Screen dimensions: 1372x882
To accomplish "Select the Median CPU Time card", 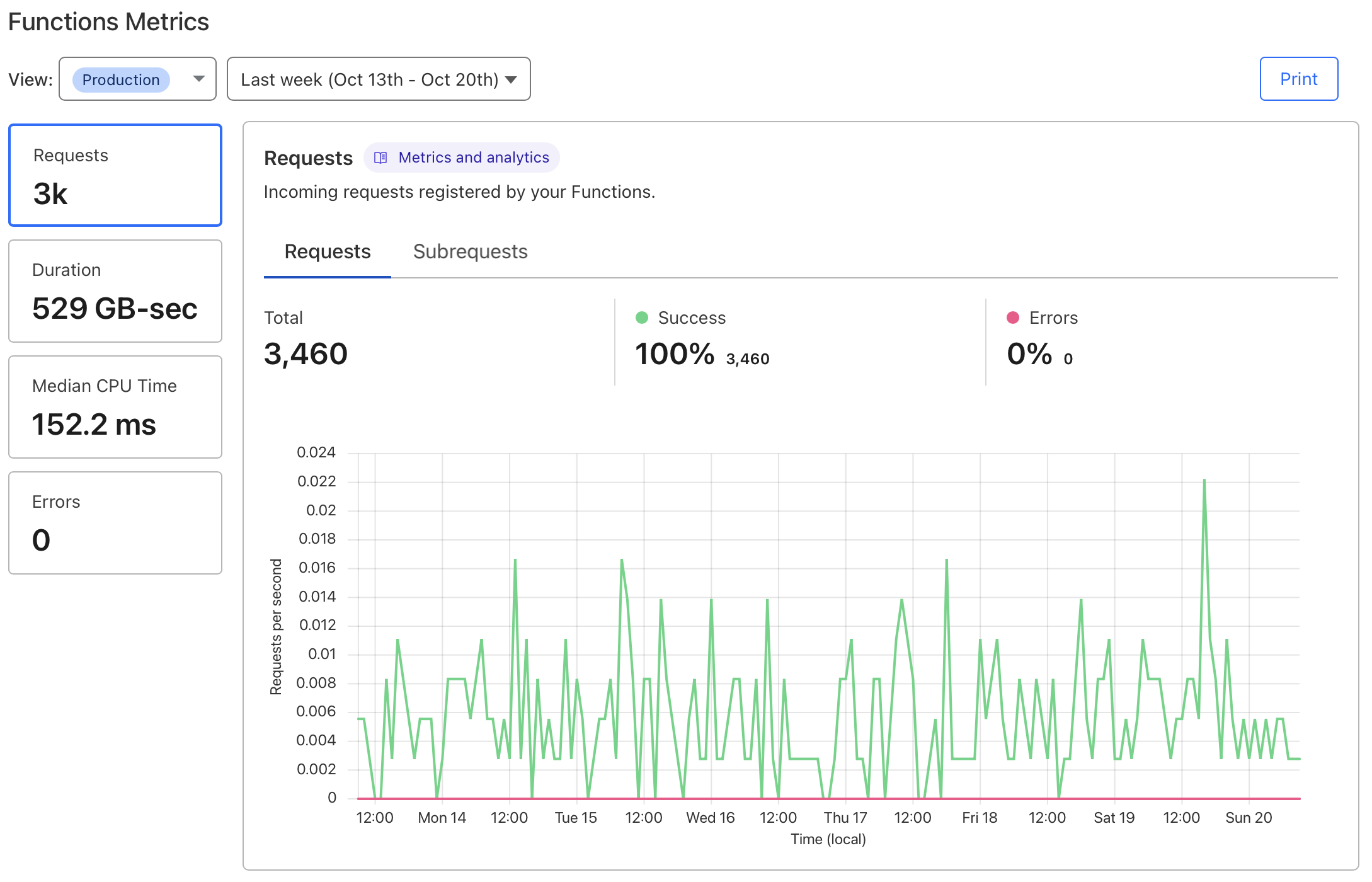I will (115, 407).
